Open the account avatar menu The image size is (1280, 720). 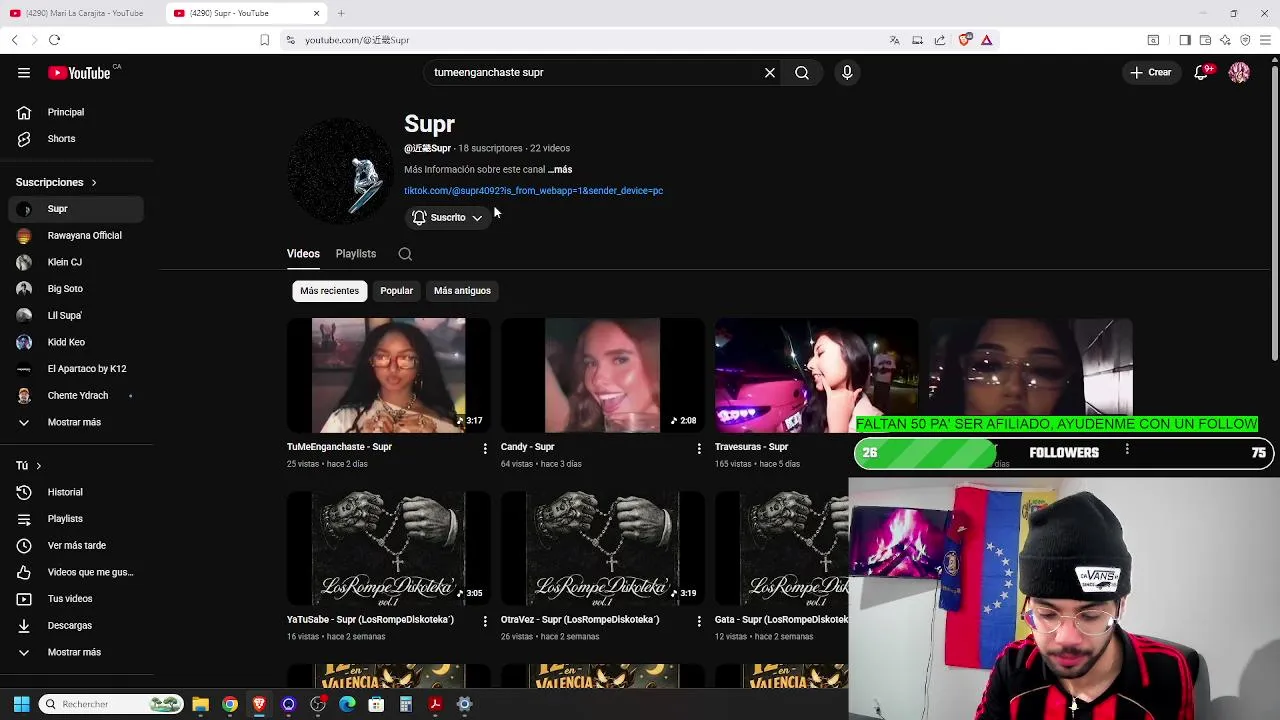(x=1239, y=73)
